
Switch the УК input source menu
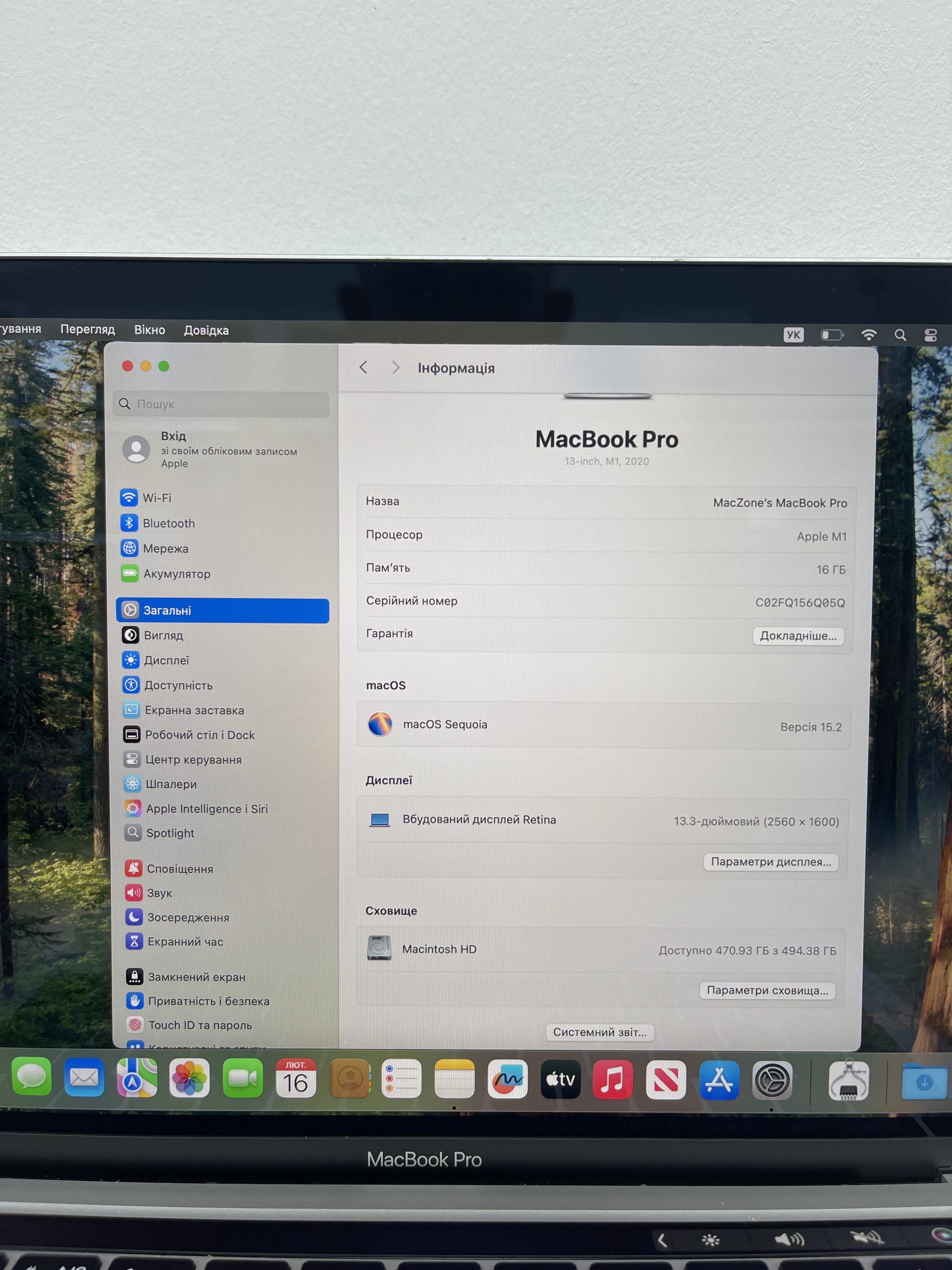(x=794, y=335)
